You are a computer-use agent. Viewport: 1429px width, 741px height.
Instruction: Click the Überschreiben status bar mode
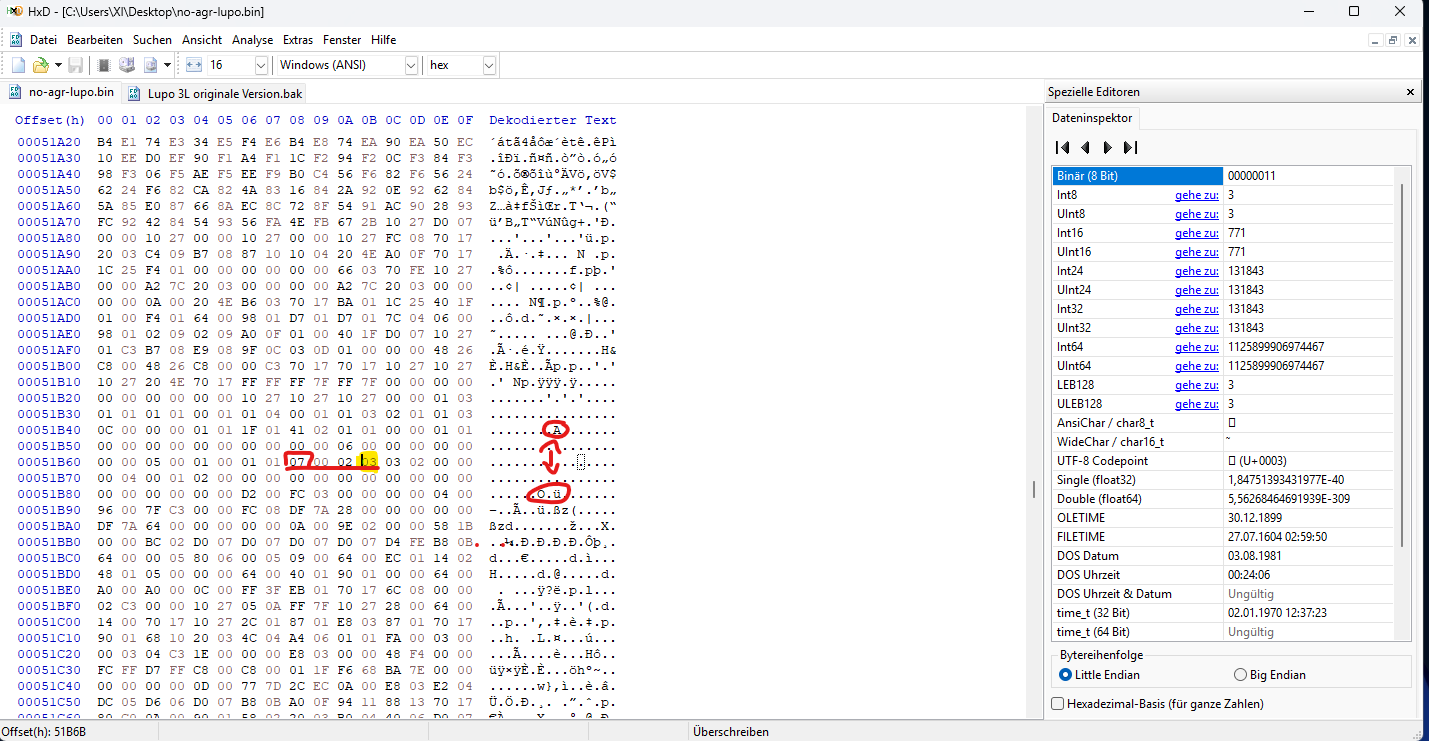(x=731, y=732)
